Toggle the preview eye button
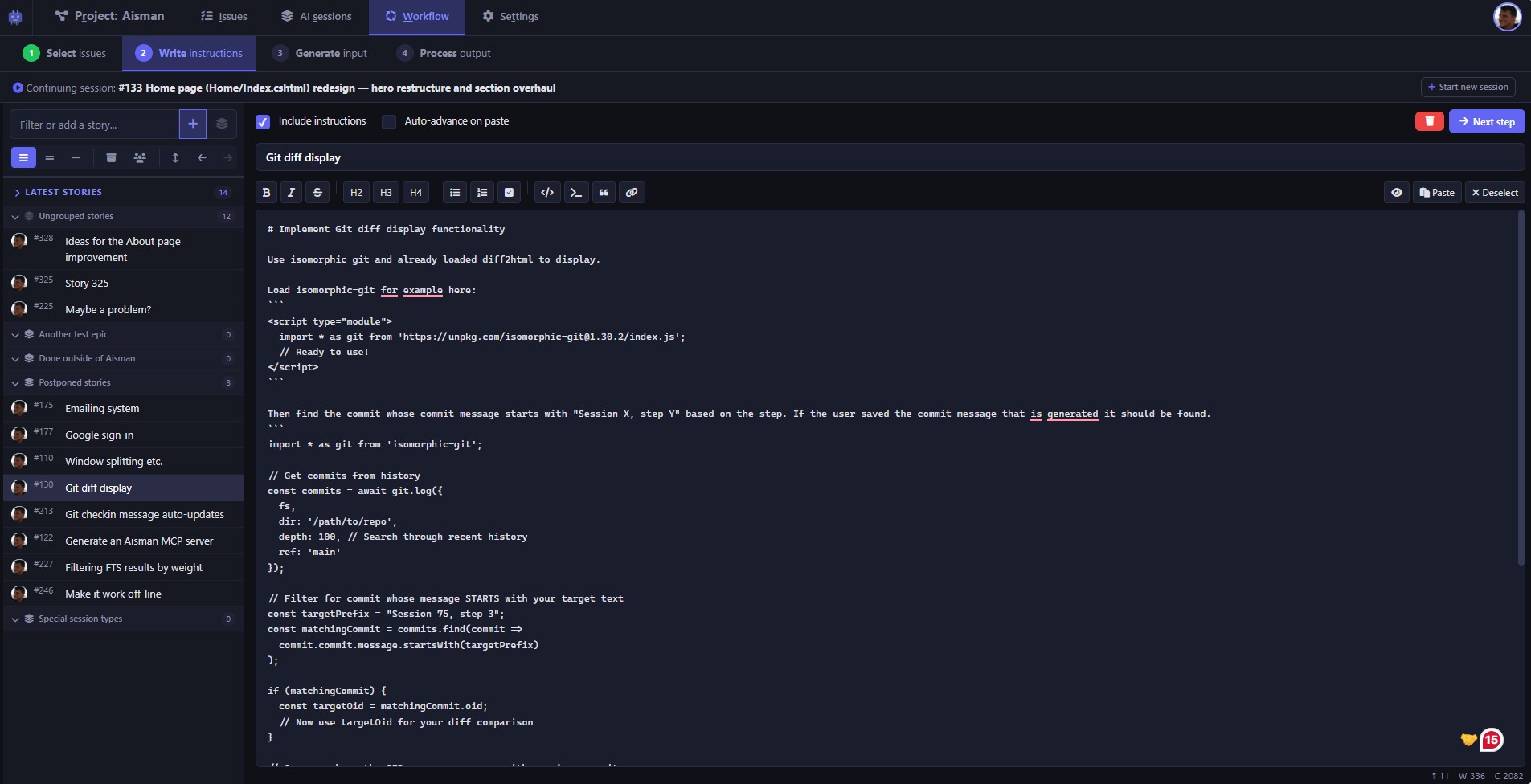 point(1397,193)
